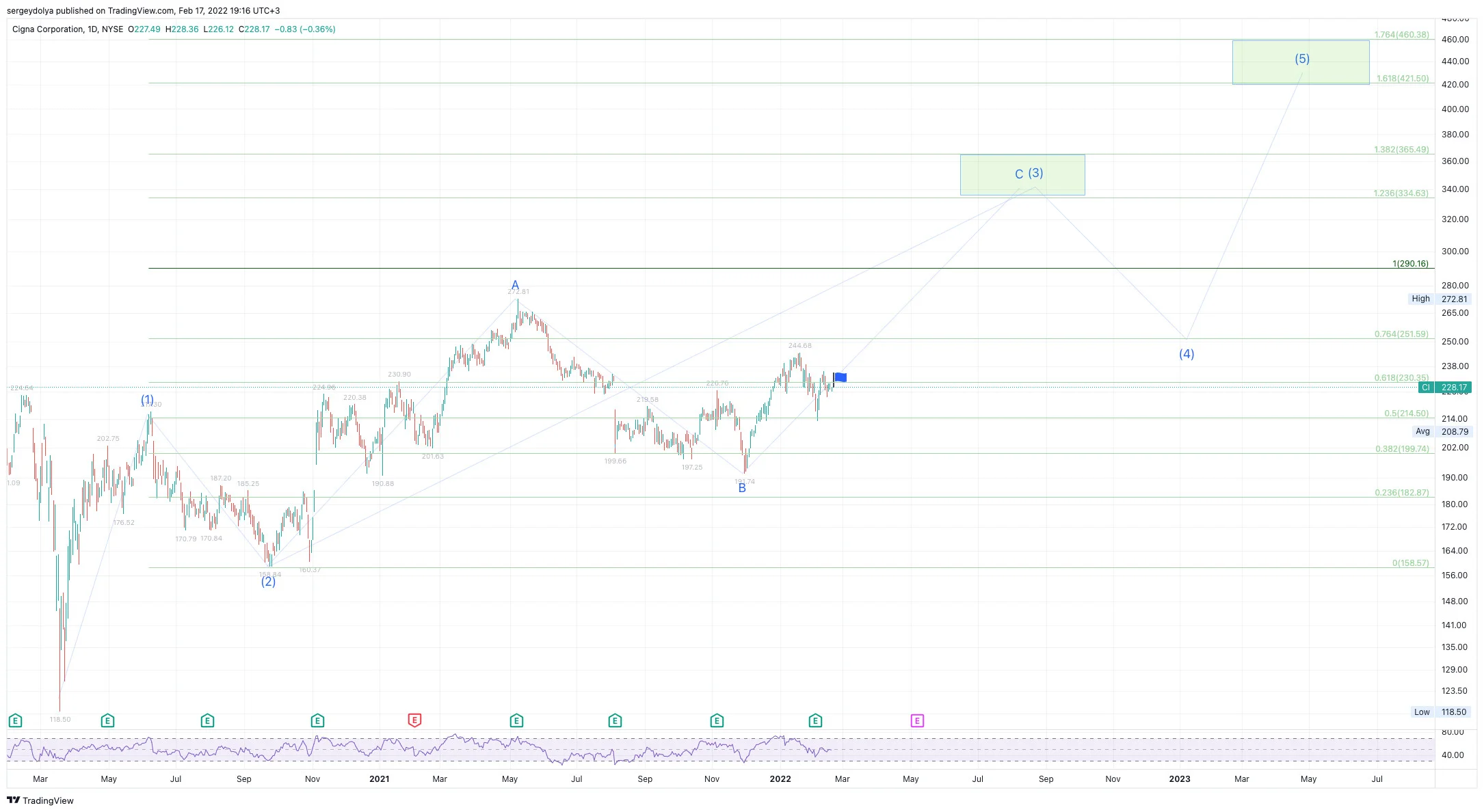The image size is (1484, 812).
Task: Select the wave A label
Action: (x=516, y=285)
